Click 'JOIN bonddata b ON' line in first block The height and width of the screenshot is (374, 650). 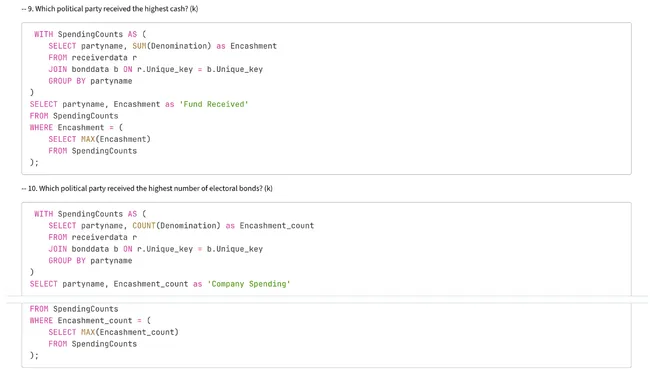tap(155, 69)
